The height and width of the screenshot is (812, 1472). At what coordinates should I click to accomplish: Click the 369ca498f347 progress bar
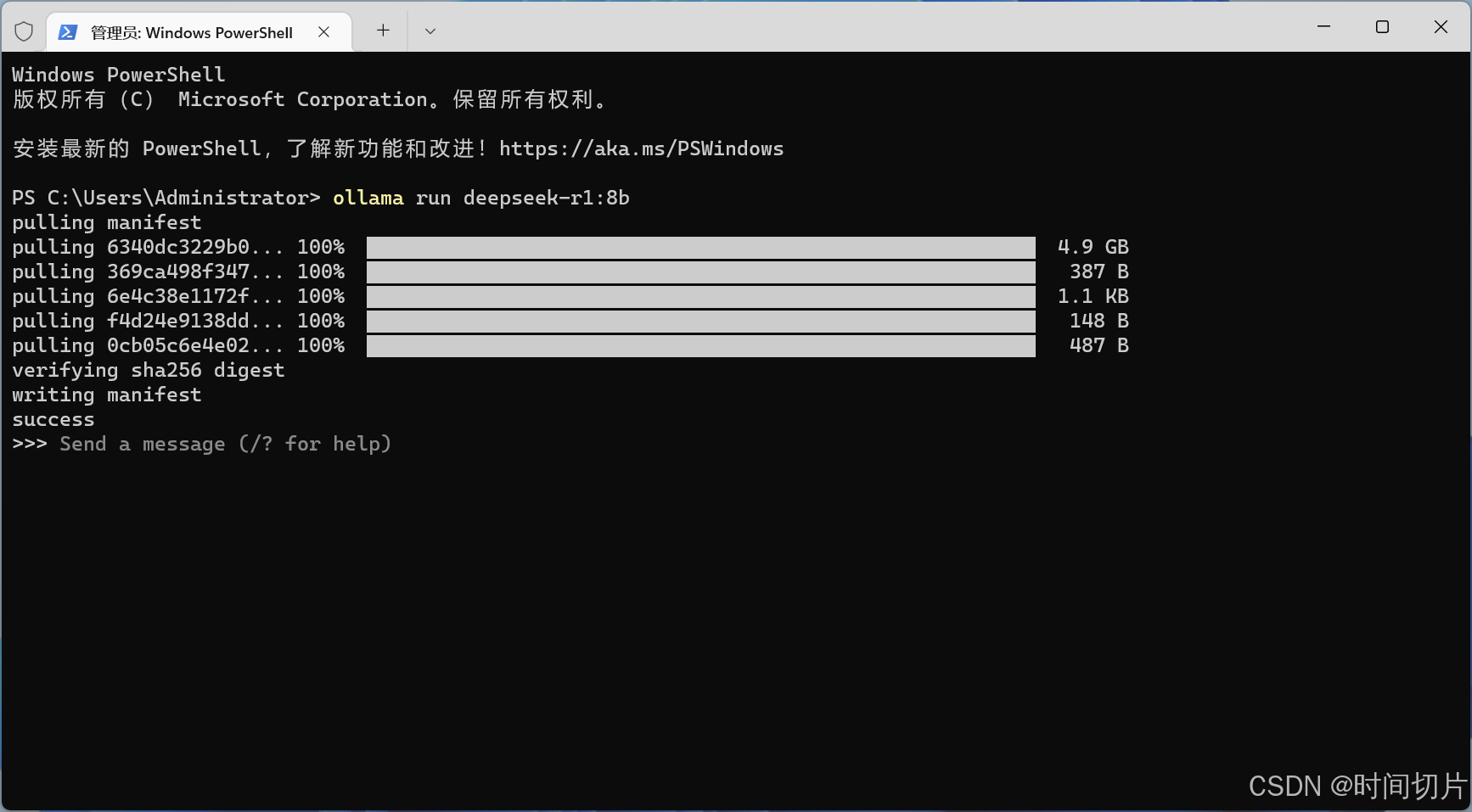point(701,272)
